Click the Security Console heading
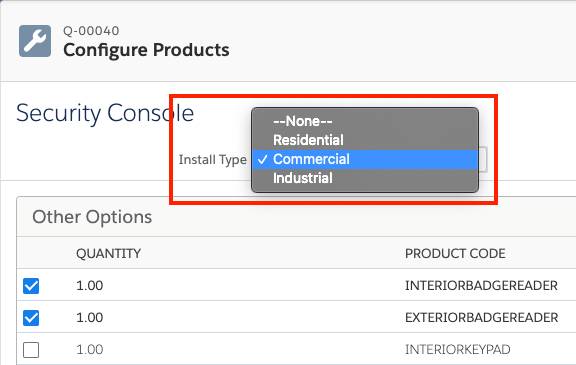This screenshot has width=576, height=365. coord(105,113)
